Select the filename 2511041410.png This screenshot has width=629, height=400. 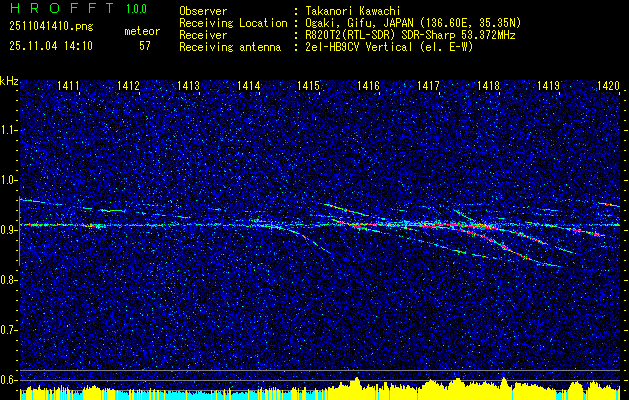pyautogui.click(x=51, y=26)
